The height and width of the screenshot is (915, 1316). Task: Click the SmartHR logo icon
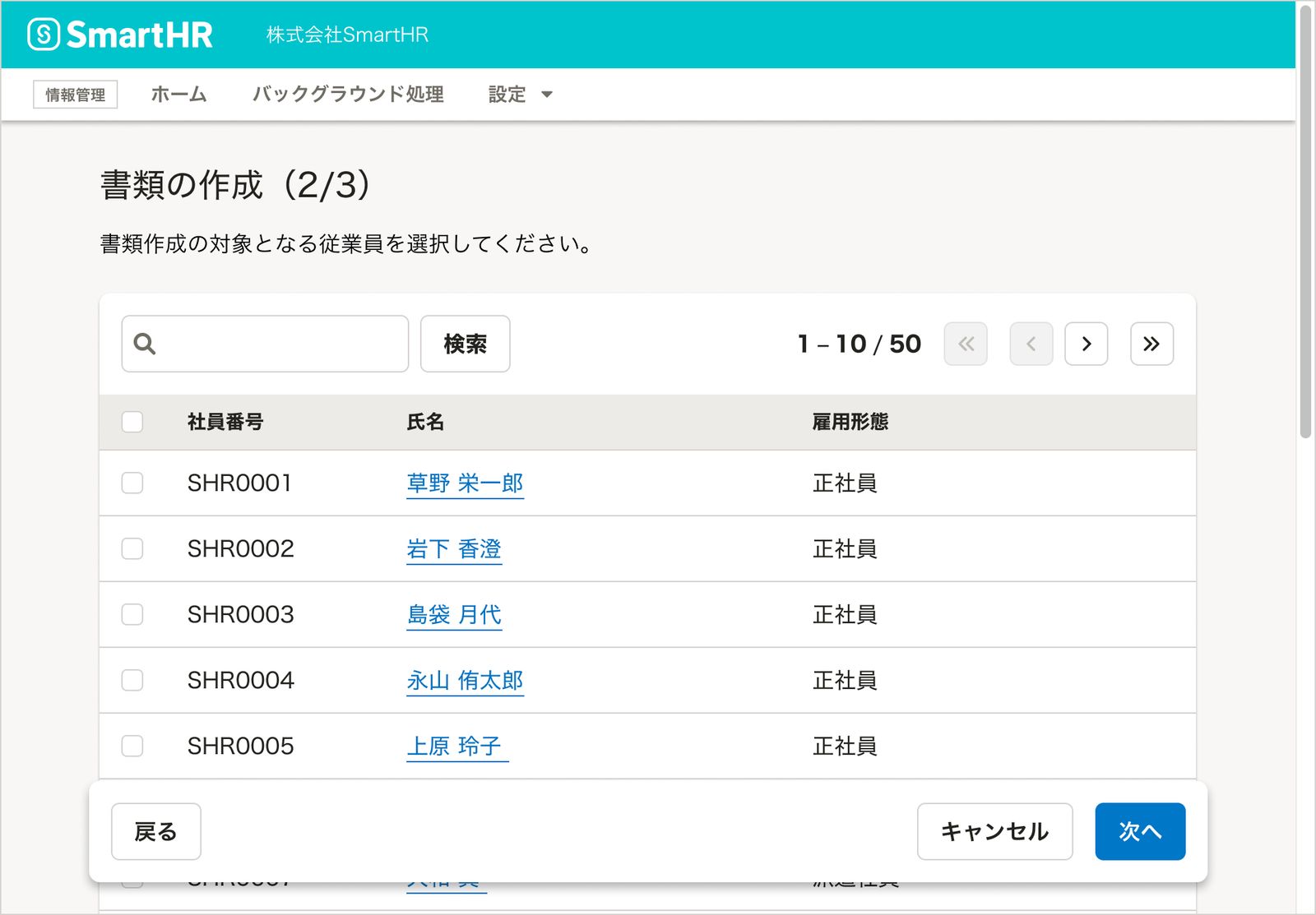pos(44,35)
